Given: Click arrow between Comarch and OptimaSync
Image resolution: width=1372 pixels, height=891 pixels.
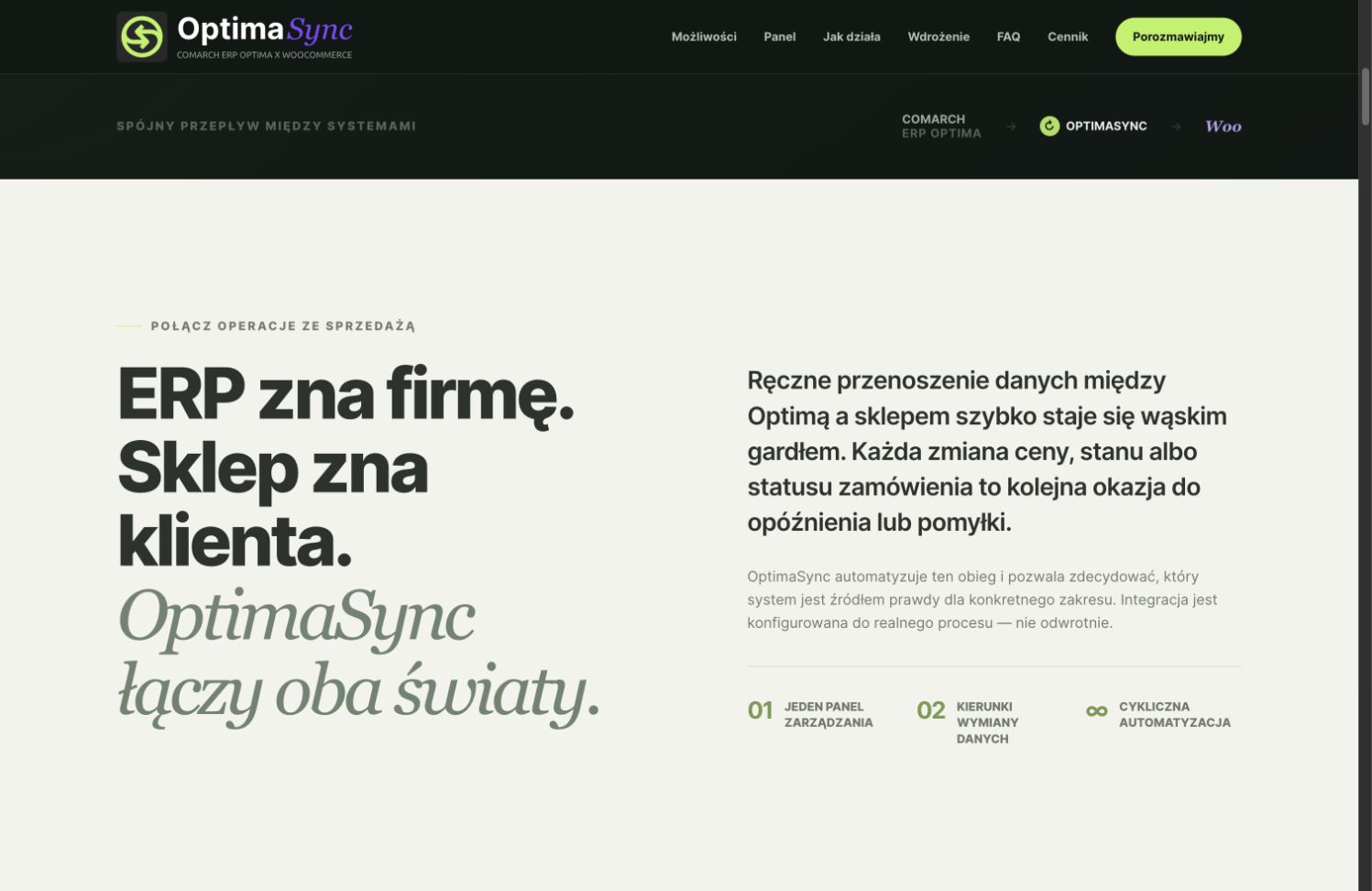Looking at the screenshot, I should 1011,126.
